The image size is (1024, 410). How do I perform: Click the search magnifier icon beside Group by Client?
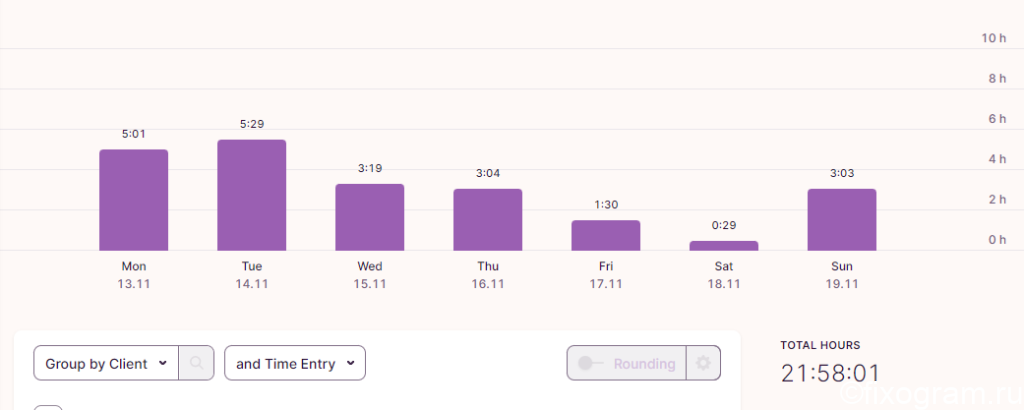click(x=197, y=363)
